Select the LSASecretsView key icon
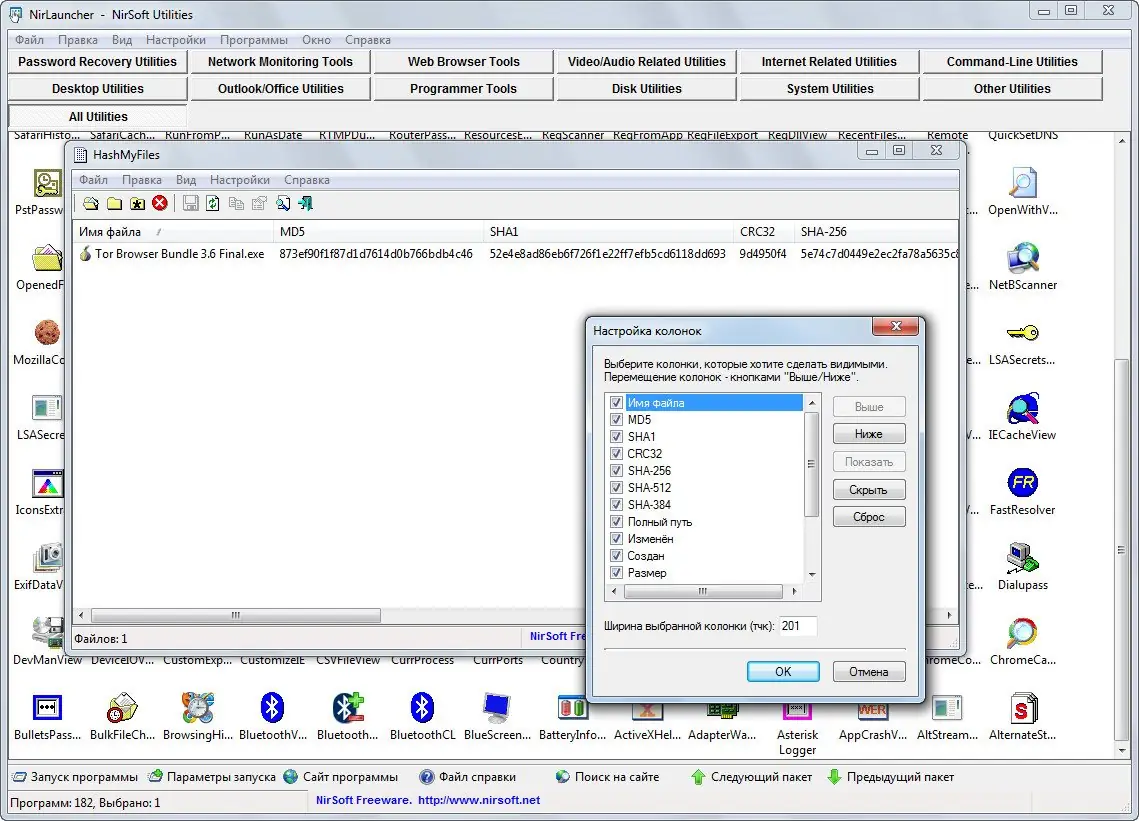1139x821 pixels. click(x=1022, y=333)
